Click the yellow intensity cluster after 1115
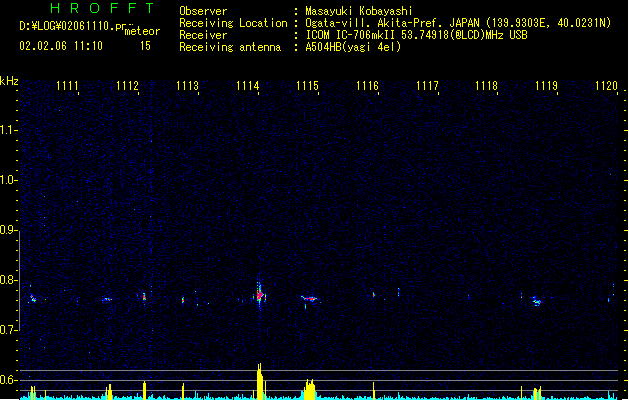This screenshot has height=400, width=629. click(x=309, y=389)
